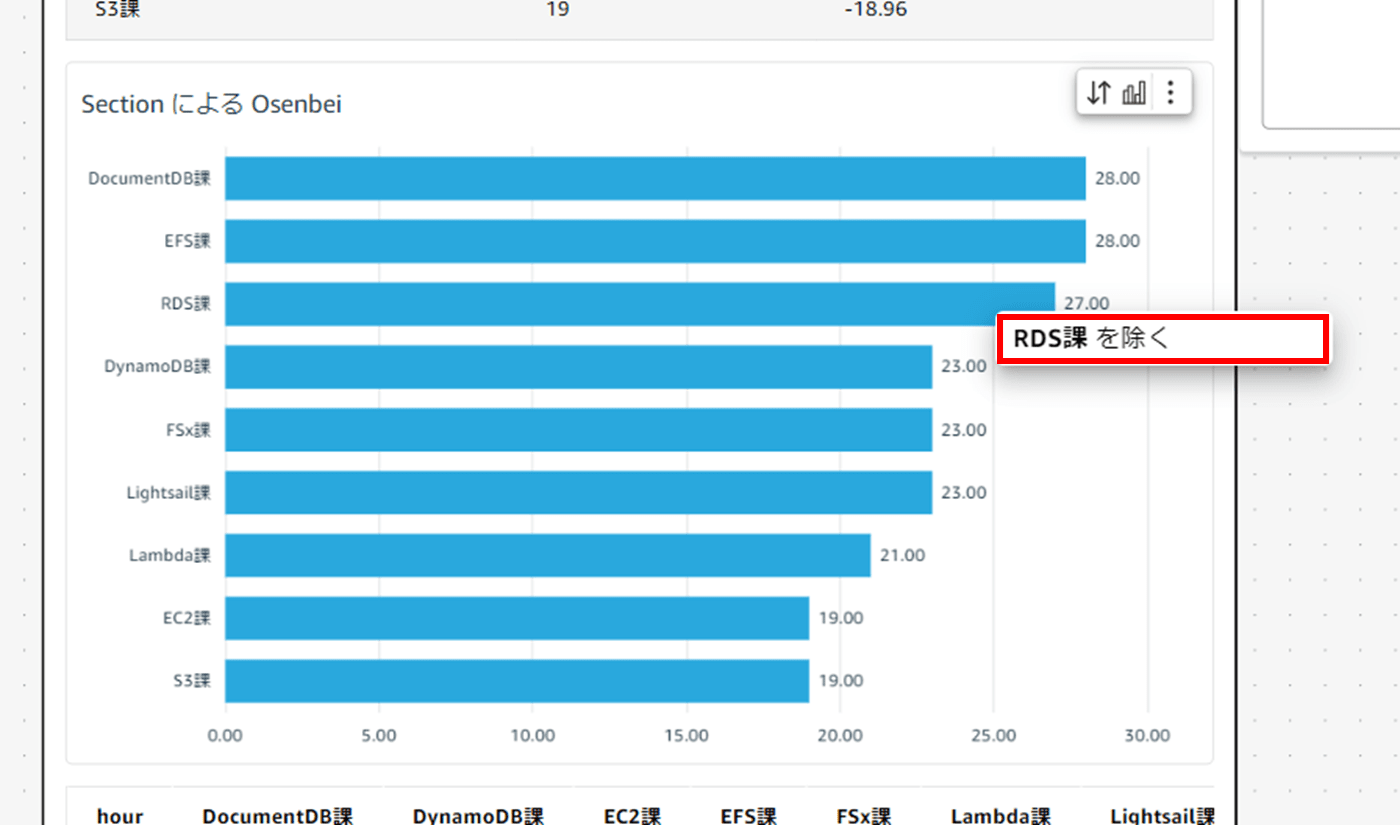
Task: Click the 15.00 x-axis tick label
Action: (686, 736)
